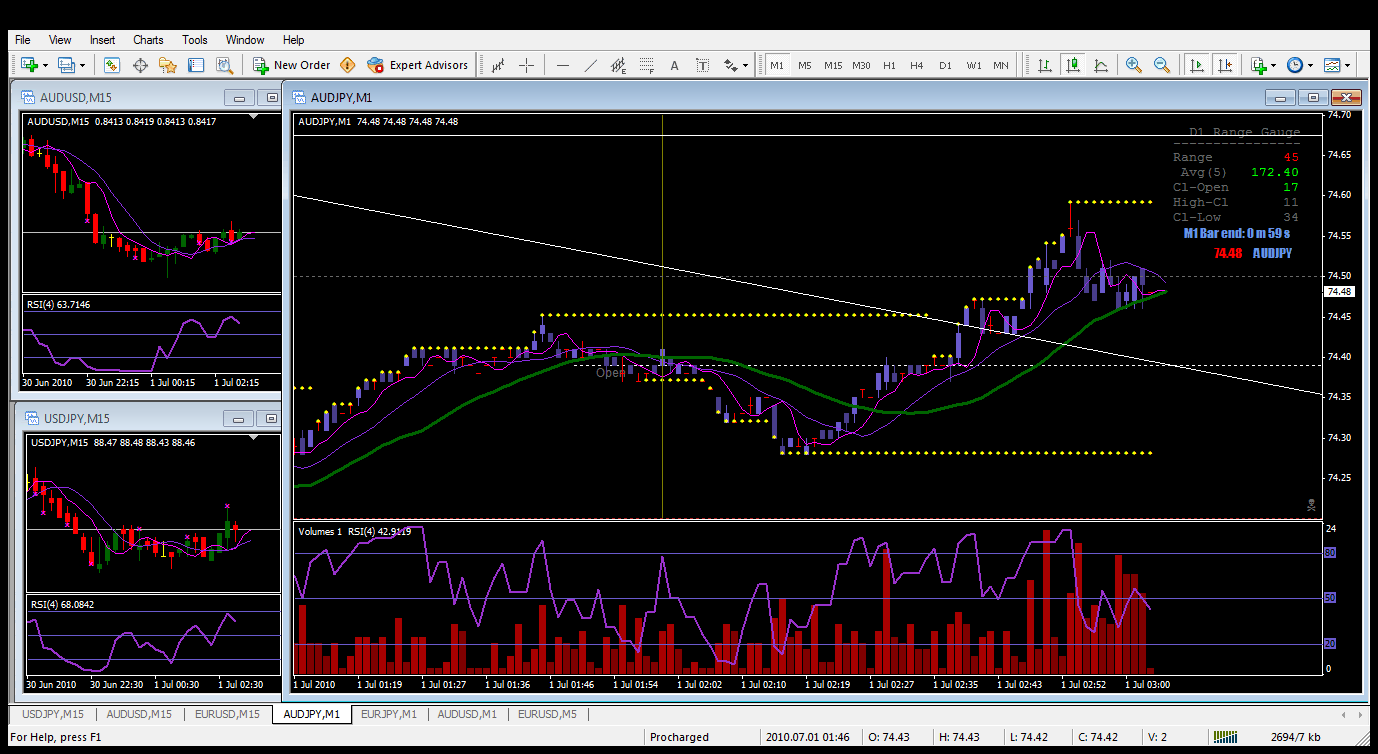Image resolution: width=1378 pixels, height=754 pixels.
Task: Draw a trendline with the Trendline tool
Action: (590, 65)
